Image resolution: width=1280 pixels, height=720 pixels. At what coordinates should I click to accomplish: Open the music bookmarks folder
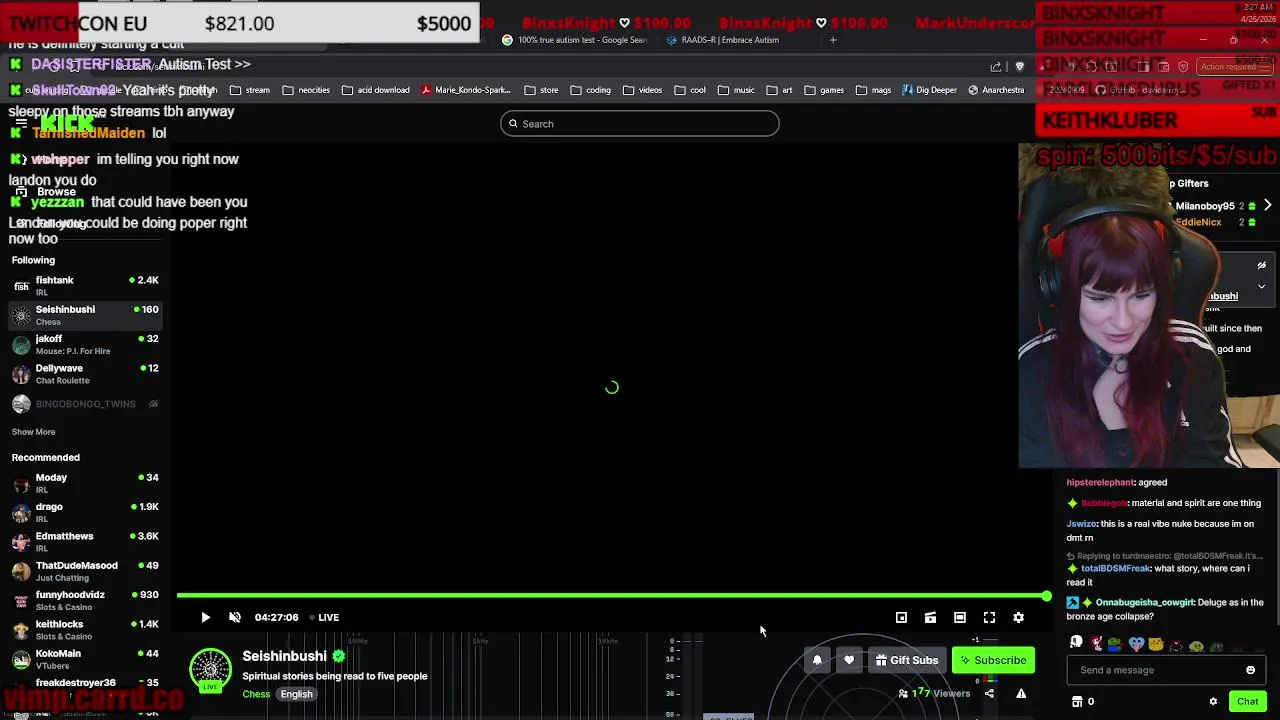[736, 90]
